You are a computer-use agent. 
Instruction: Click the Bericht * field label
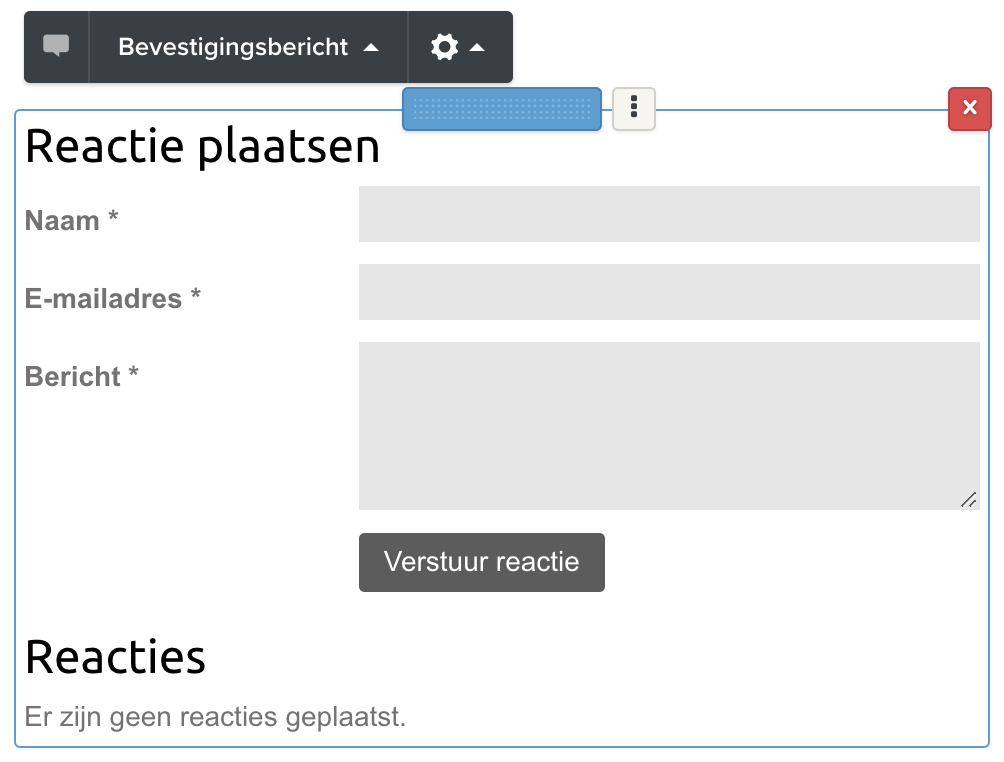tap(81, 376)
